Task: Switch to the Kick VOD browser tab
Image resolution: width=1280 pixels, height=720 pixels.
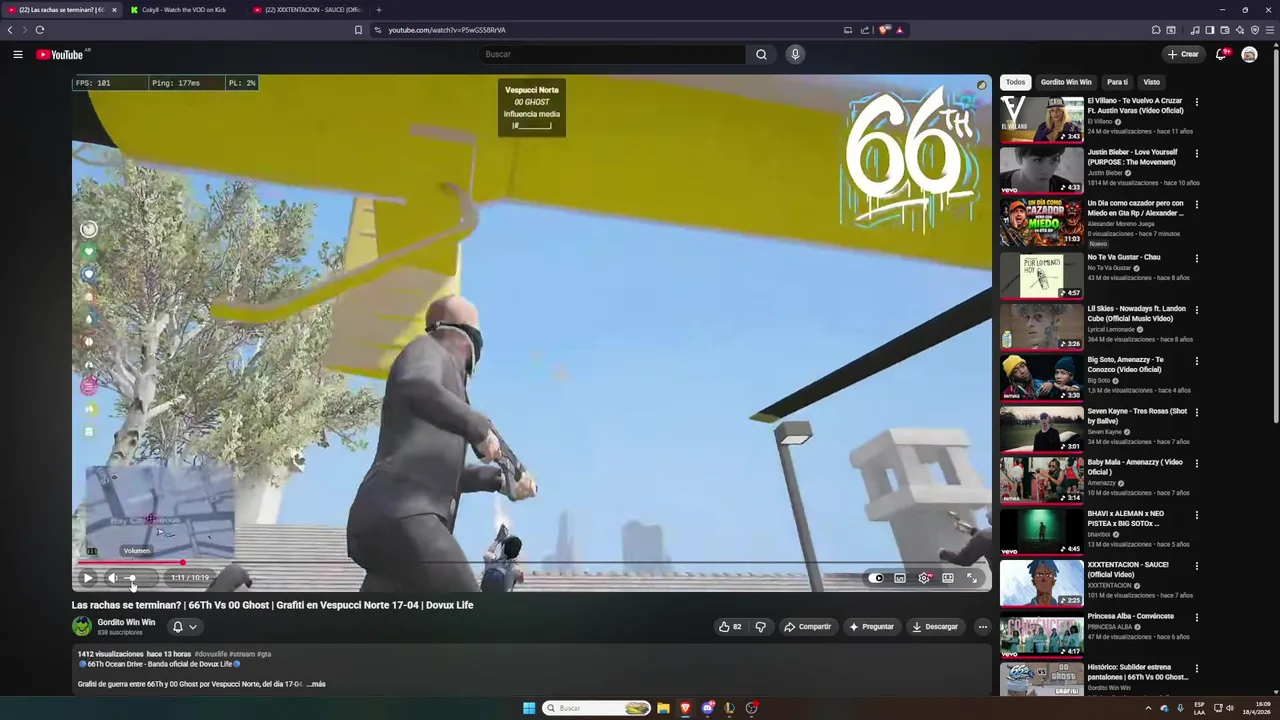Action: point(184,10)
